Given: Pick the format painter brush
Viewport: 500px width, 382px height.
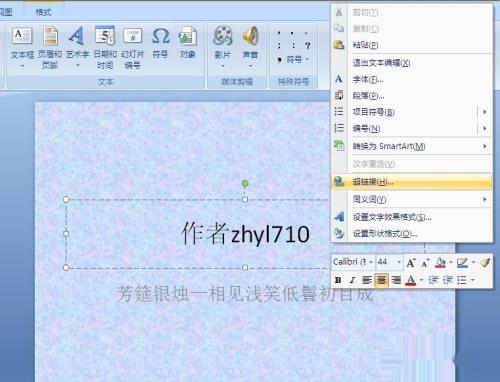Looking at the screenshot, I should tap(485, 263).
